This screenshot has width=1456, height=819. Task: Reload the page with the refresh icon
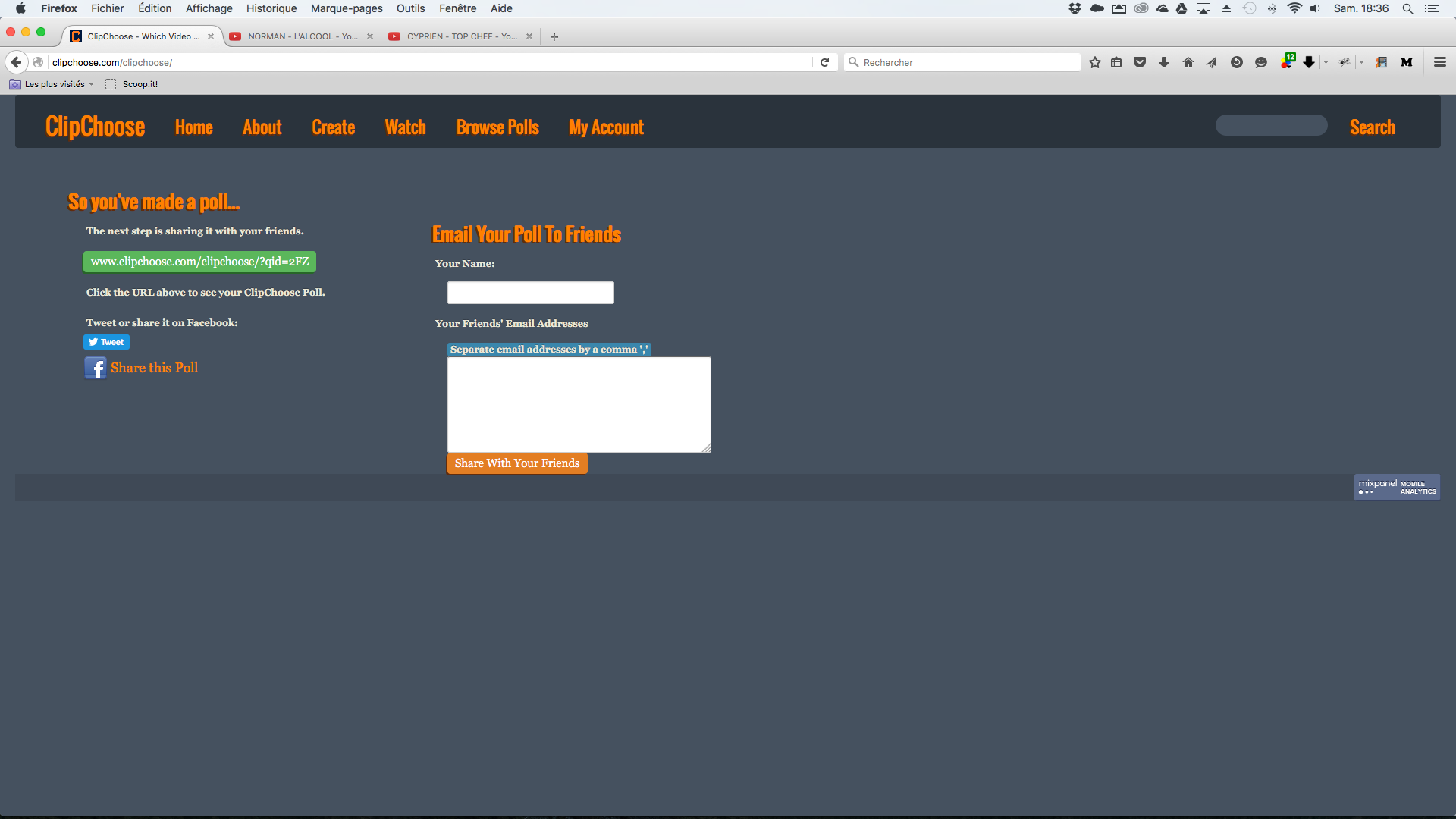click(x=825, y=62)
